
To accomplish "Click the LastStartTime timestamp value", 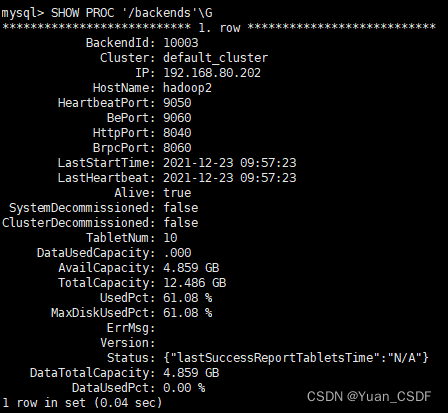I will coord(230,163).
